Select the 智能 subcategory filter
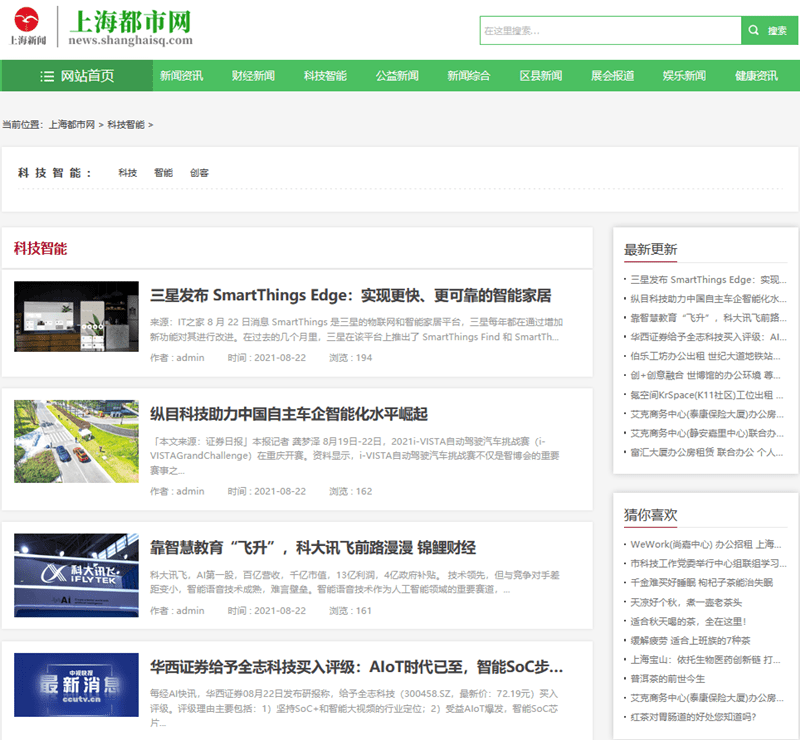Image resolution: width=800 pixels, height=740 pixels. click(x=163, y=173)
